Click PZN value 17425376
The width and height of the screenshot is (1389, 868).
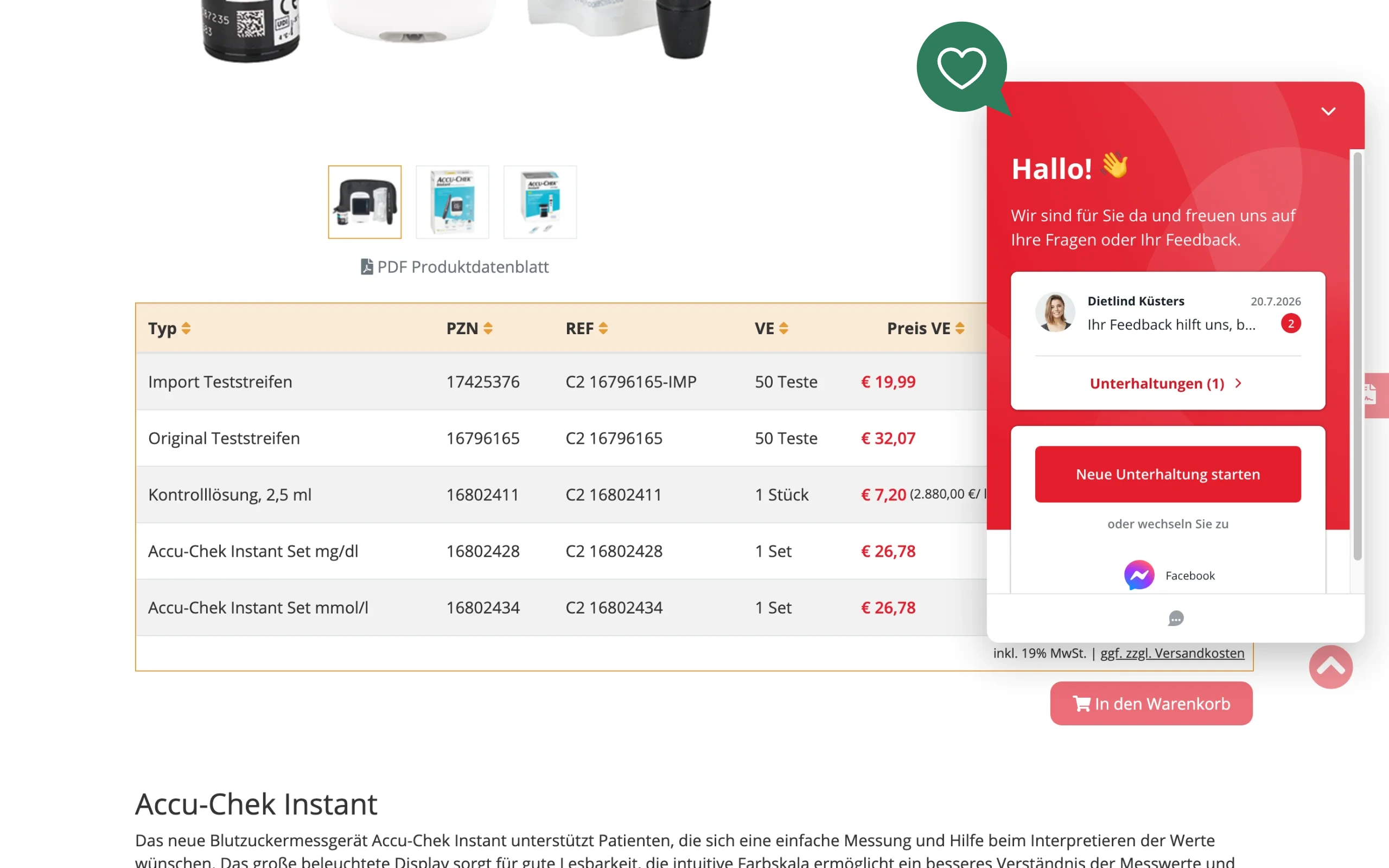[x=483, y=382]
